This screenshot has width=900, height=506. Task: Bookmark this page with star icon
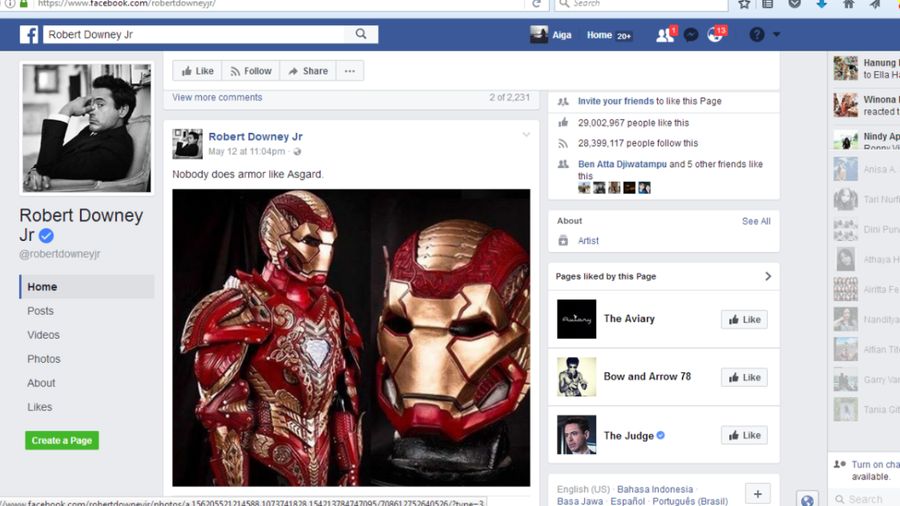tap(744, 4)
